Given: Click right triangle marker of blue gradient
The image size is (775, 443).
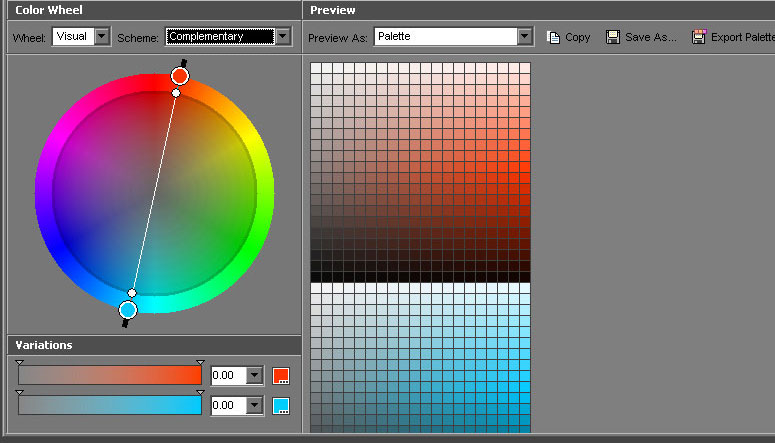Looking at the screenshot, I should tap(200, 393).
